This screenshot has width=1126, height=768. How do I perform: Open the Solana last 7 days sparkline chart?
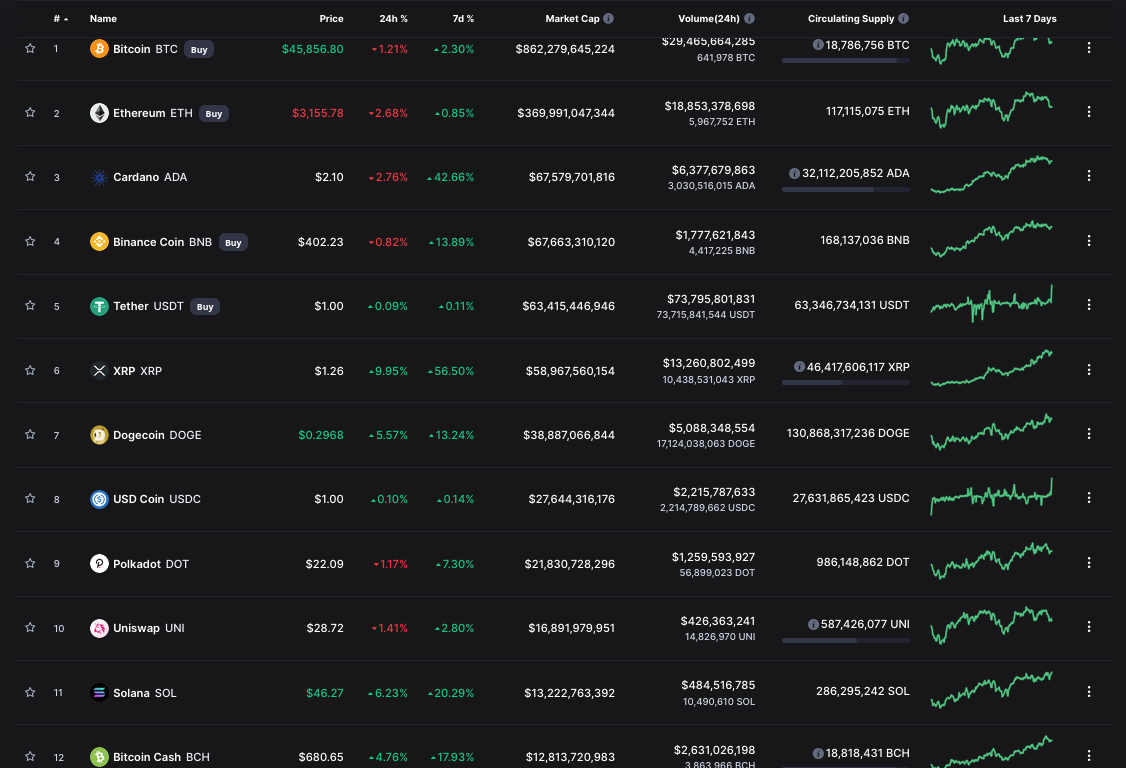click(x=992, y=690)
